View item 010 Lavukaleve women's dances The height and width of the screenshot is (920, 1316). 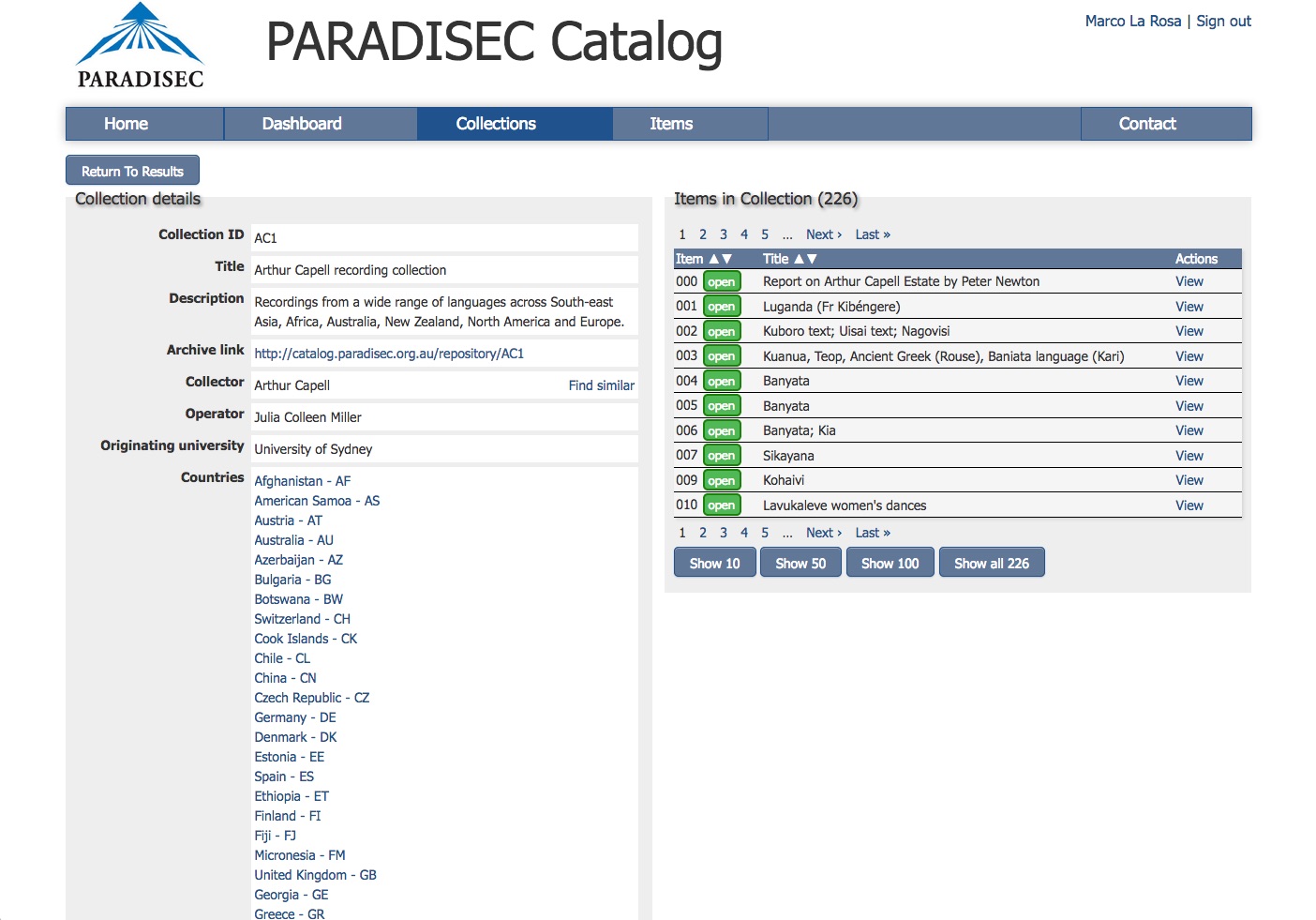[x=1189, y=505]
